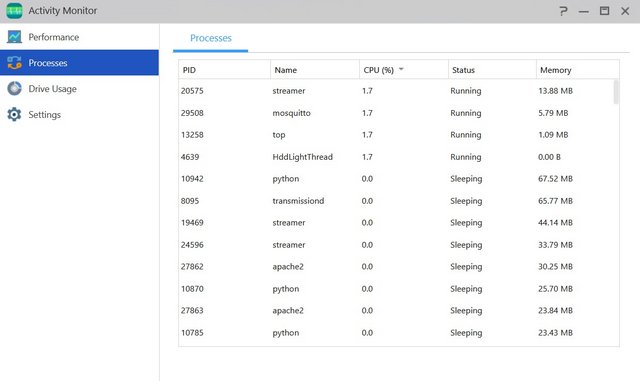640x381 pixels.
Task: Click the 23.84 MB memory value
Action: coord(555,310)
